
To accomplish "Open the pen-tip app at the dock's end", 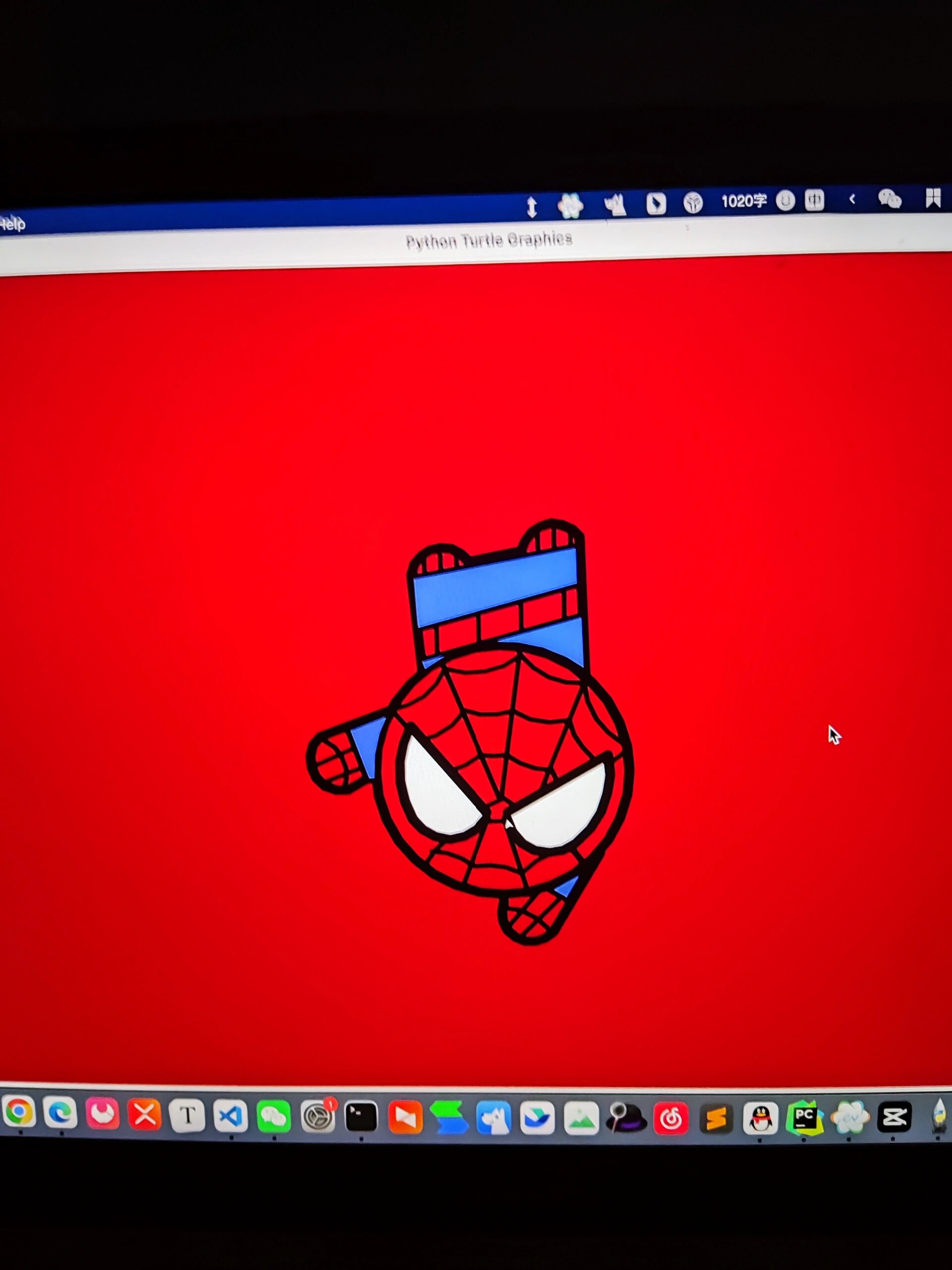I will [940, 1115].
